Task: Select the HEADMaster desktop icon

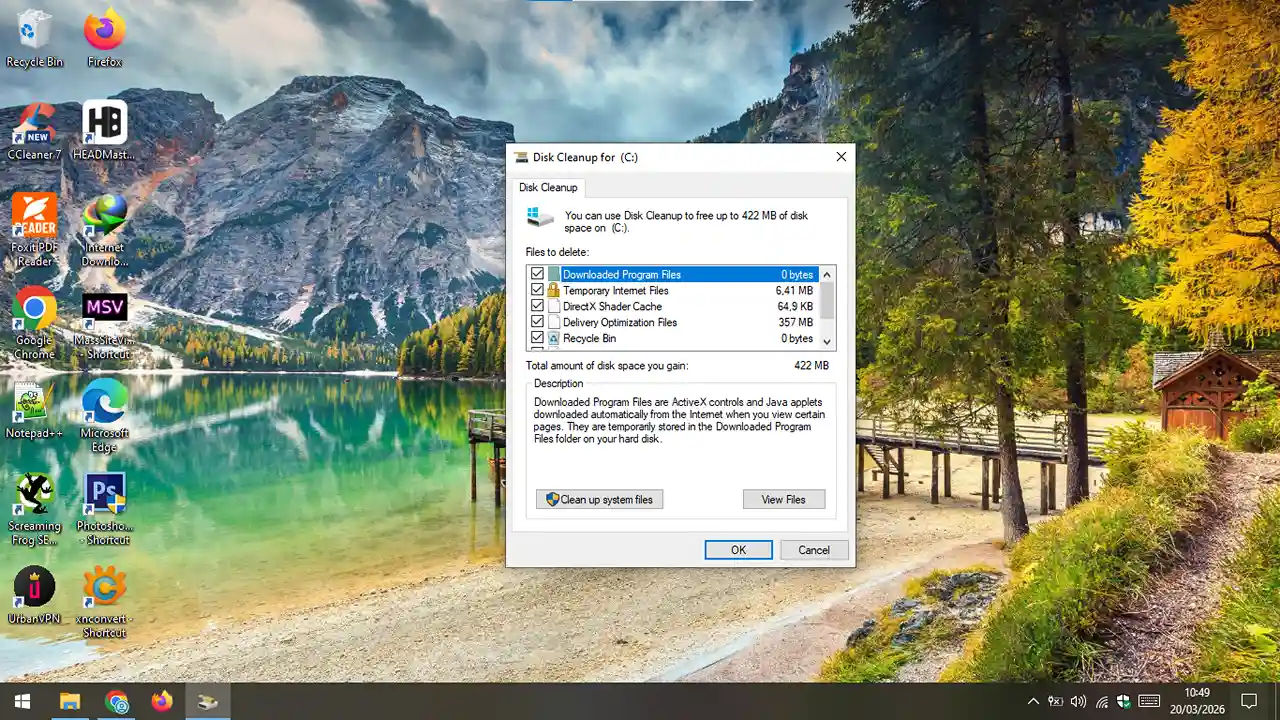Action: (x=104, y=131)
